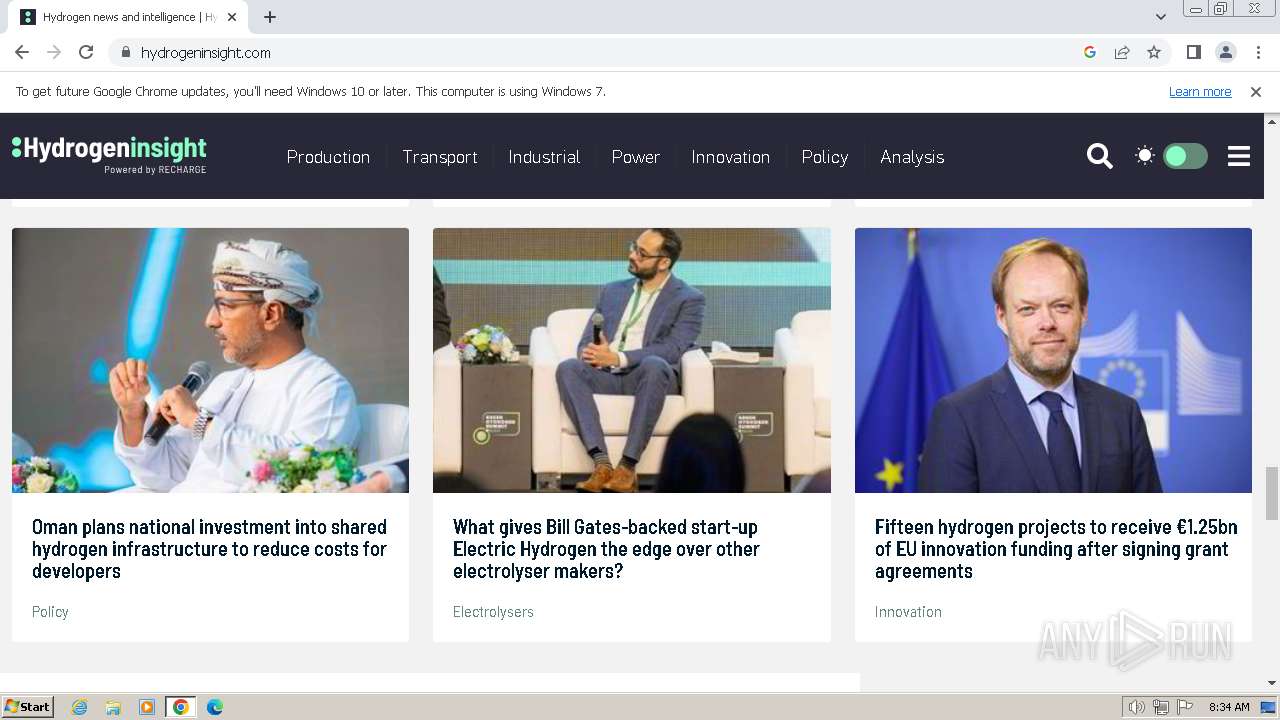The image size is (1280, 720).
Task: Read Fifteen hydrogen projects EU funding article
Action: 1056,549
